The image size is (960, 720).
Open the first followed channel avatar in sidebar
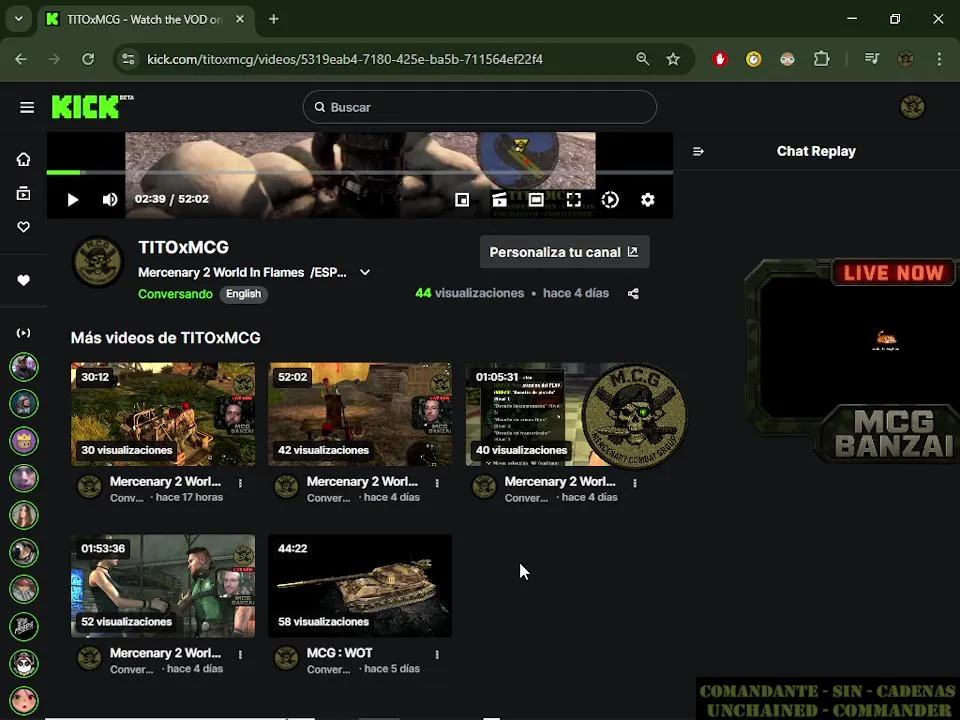click(24, 367)
